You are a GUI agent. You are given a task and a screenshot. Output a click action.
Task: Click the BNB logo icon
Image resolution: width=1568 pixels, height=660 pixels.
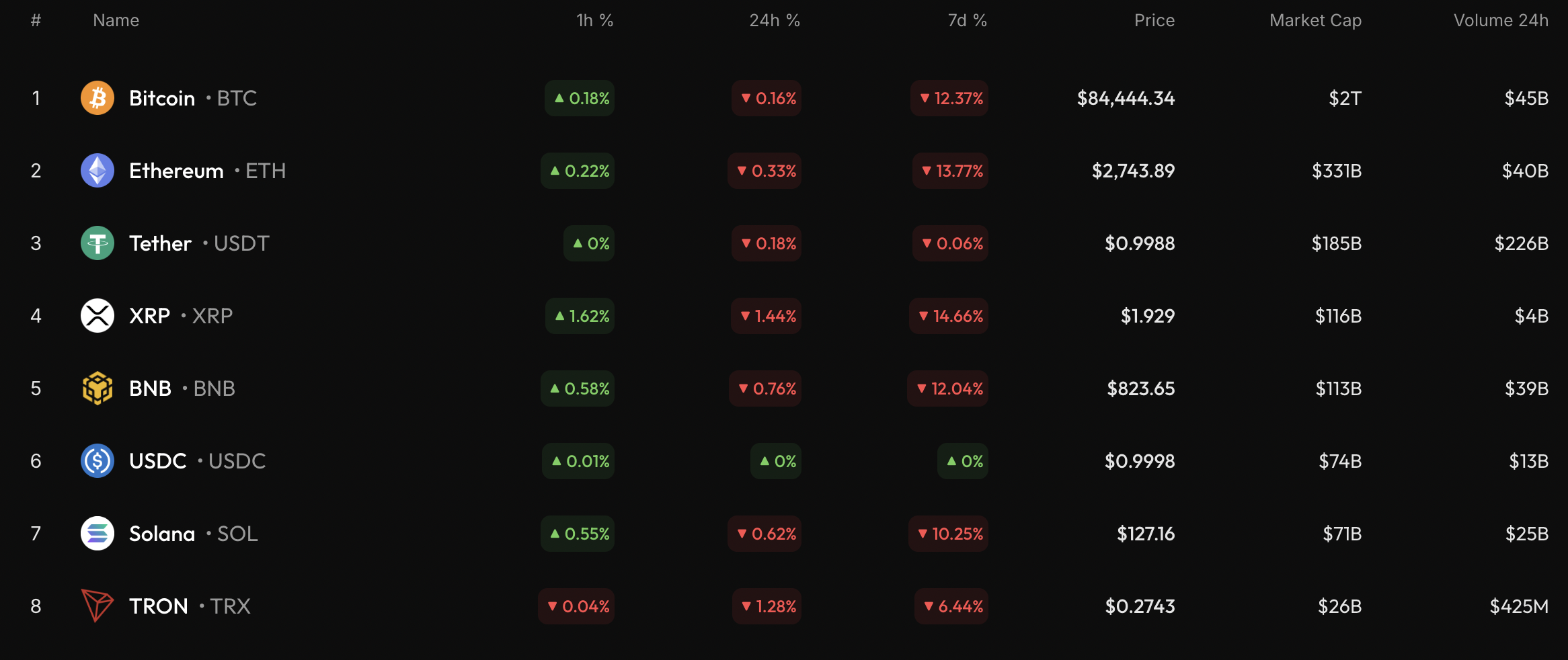point(97,388)
